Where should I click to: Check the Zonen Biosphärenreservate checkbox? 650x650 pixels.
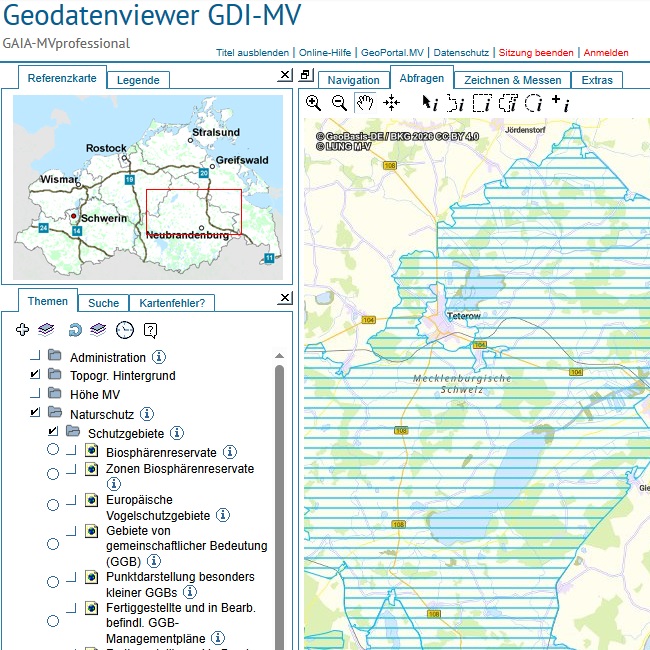pos(72,469)
